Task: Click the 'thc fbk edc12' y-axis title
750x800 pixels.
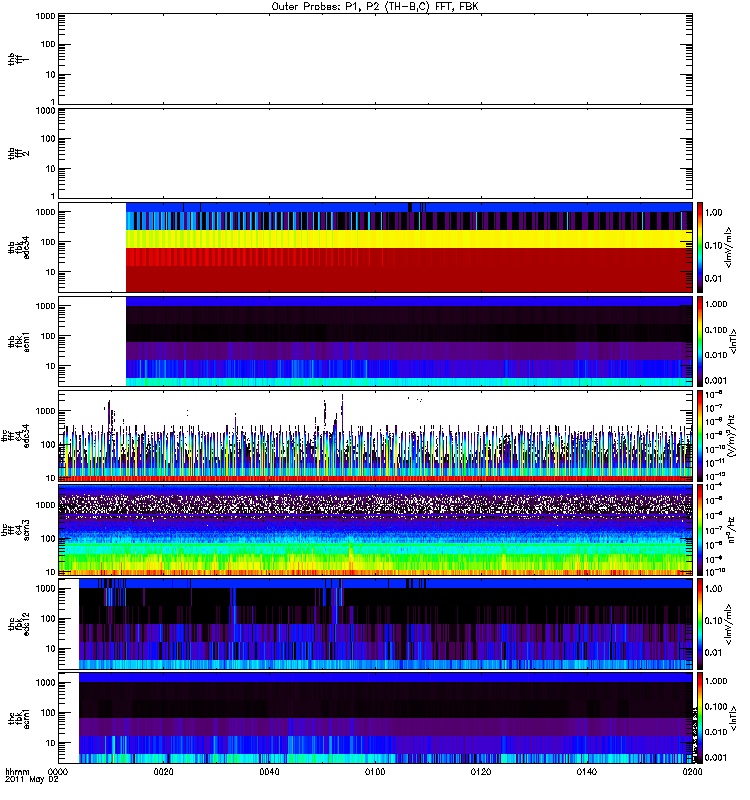Action: pyautogui.click(x=18, y=624)
